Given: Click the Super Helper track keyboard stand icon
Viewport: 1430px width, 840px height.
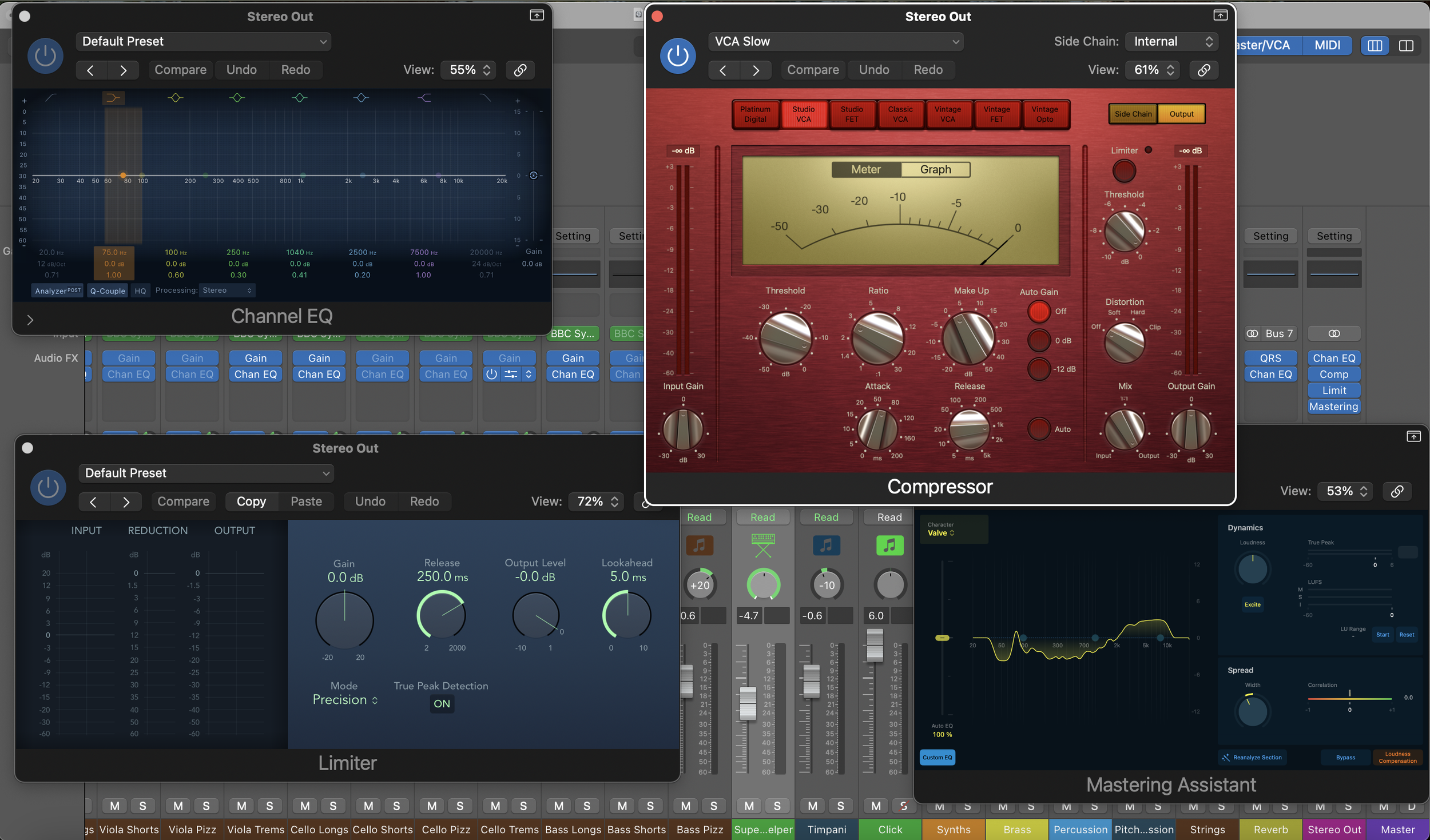Looking at the screenshot, I should tap(762, 545).
